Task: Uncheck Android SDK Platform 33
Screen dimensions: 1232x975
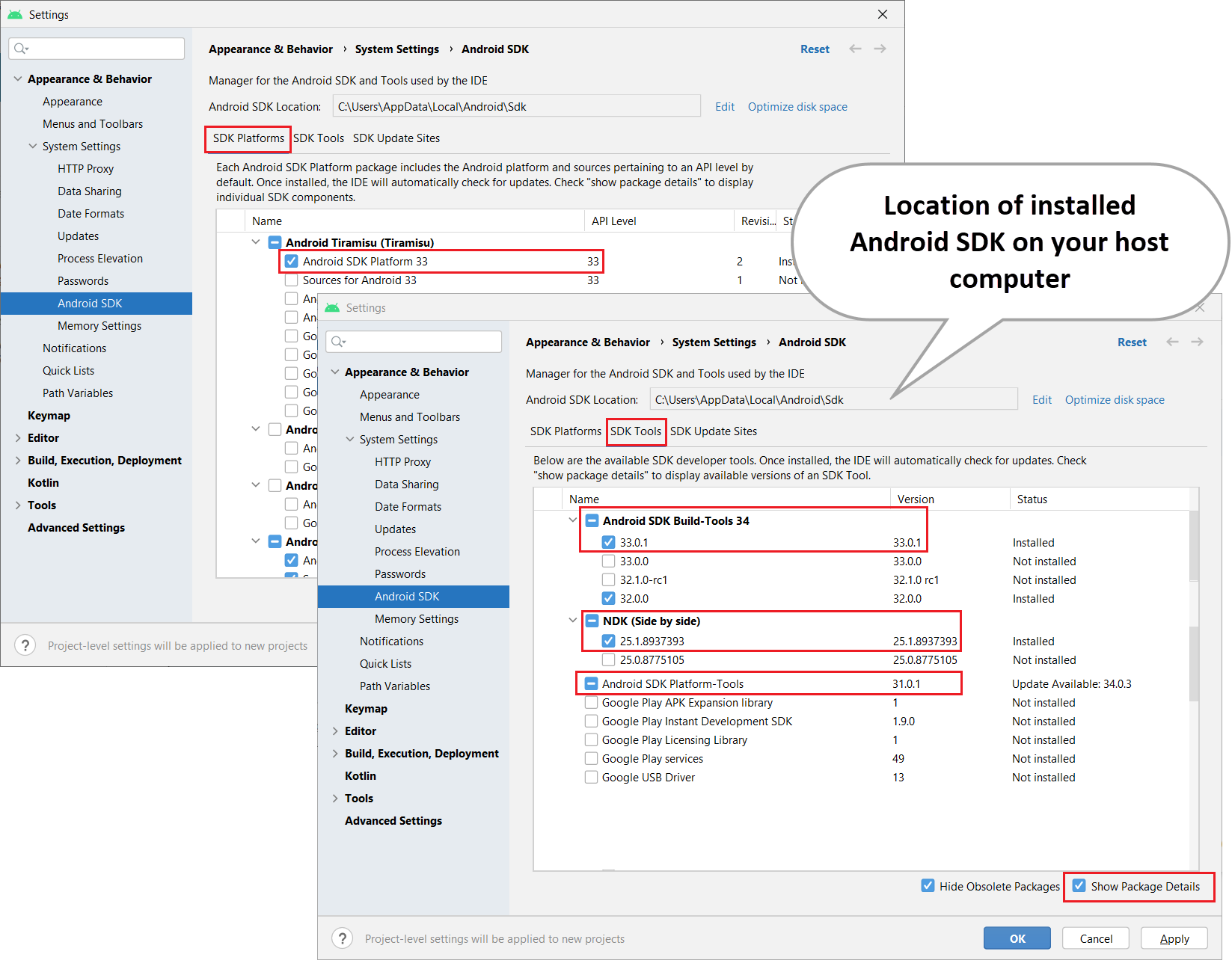Action: pos(290,261)
